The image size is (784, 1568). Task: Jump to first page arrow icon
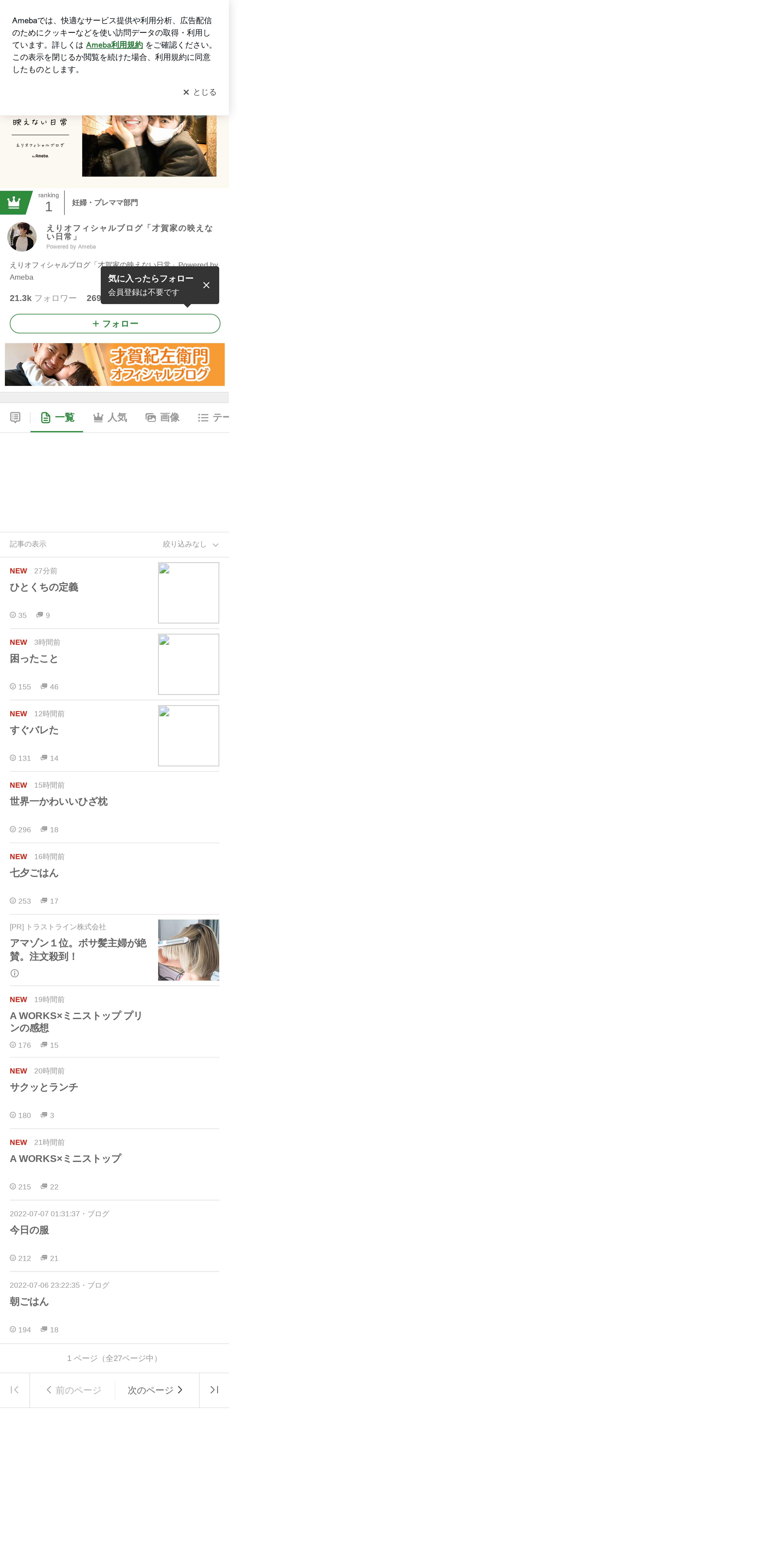(15, 1390)
